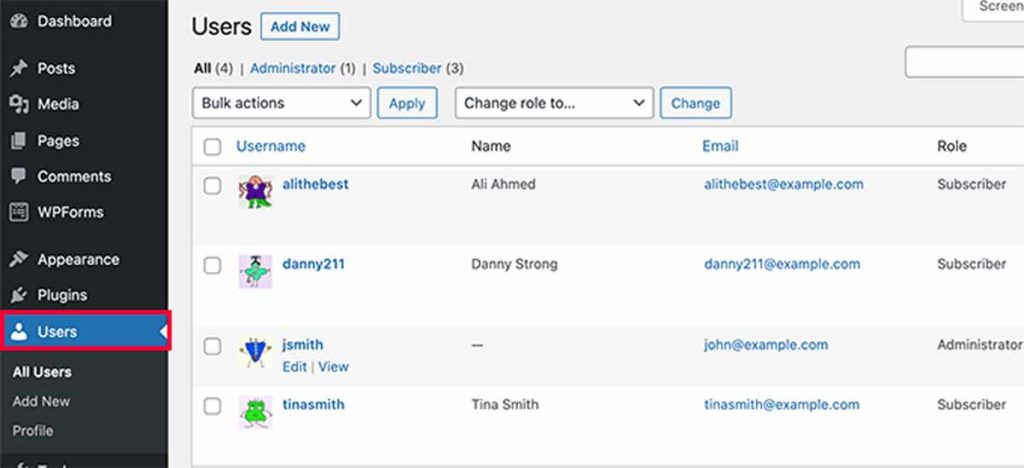Open Media via its sidebar icon

18,104
